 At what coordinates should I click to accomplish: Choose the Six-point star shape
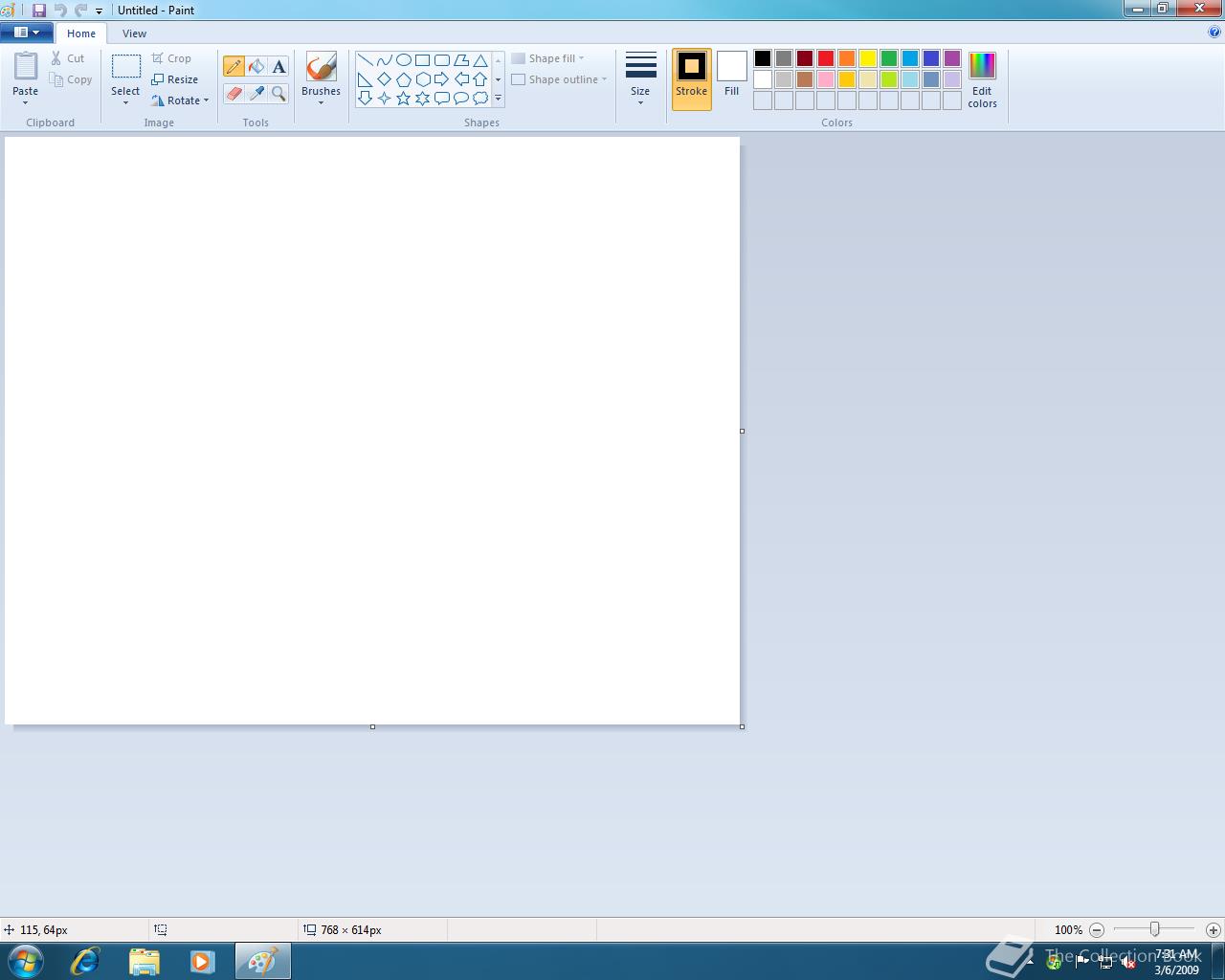tap(422, 98)
